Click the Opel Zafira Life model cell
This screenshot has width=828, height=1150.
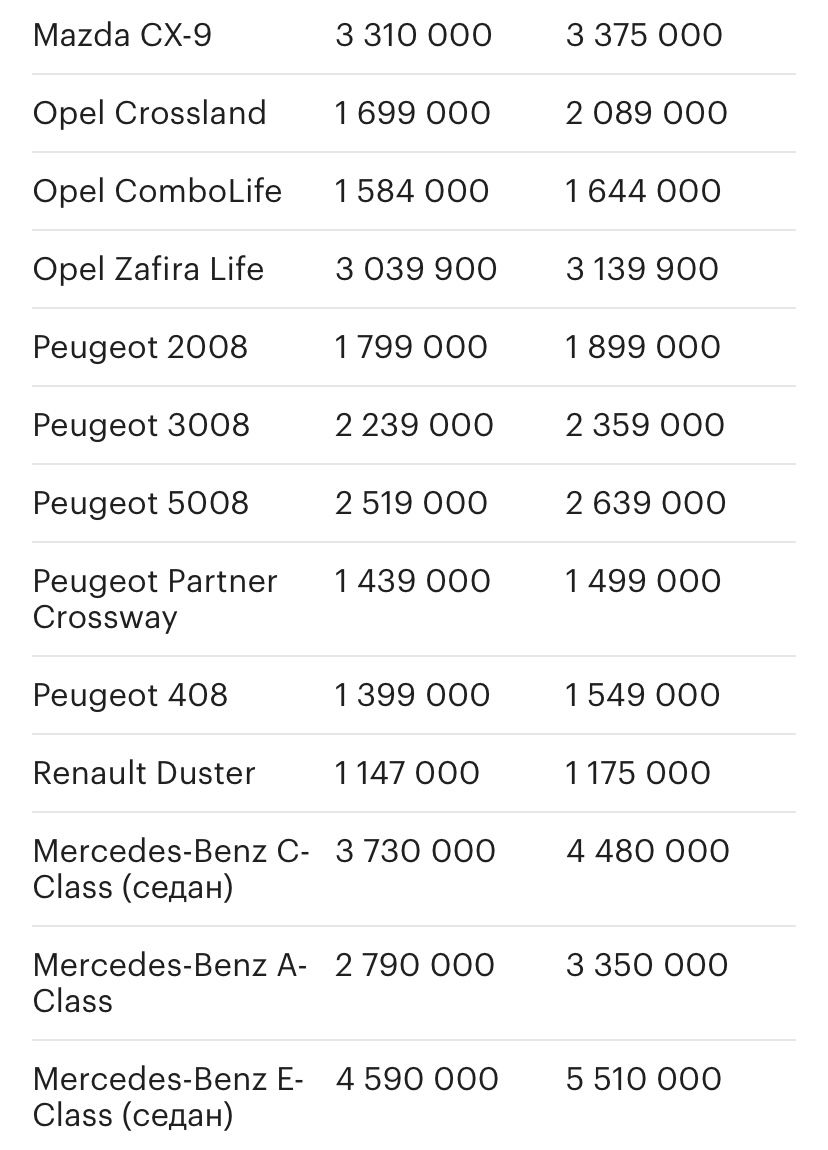(x=148, y=269)
